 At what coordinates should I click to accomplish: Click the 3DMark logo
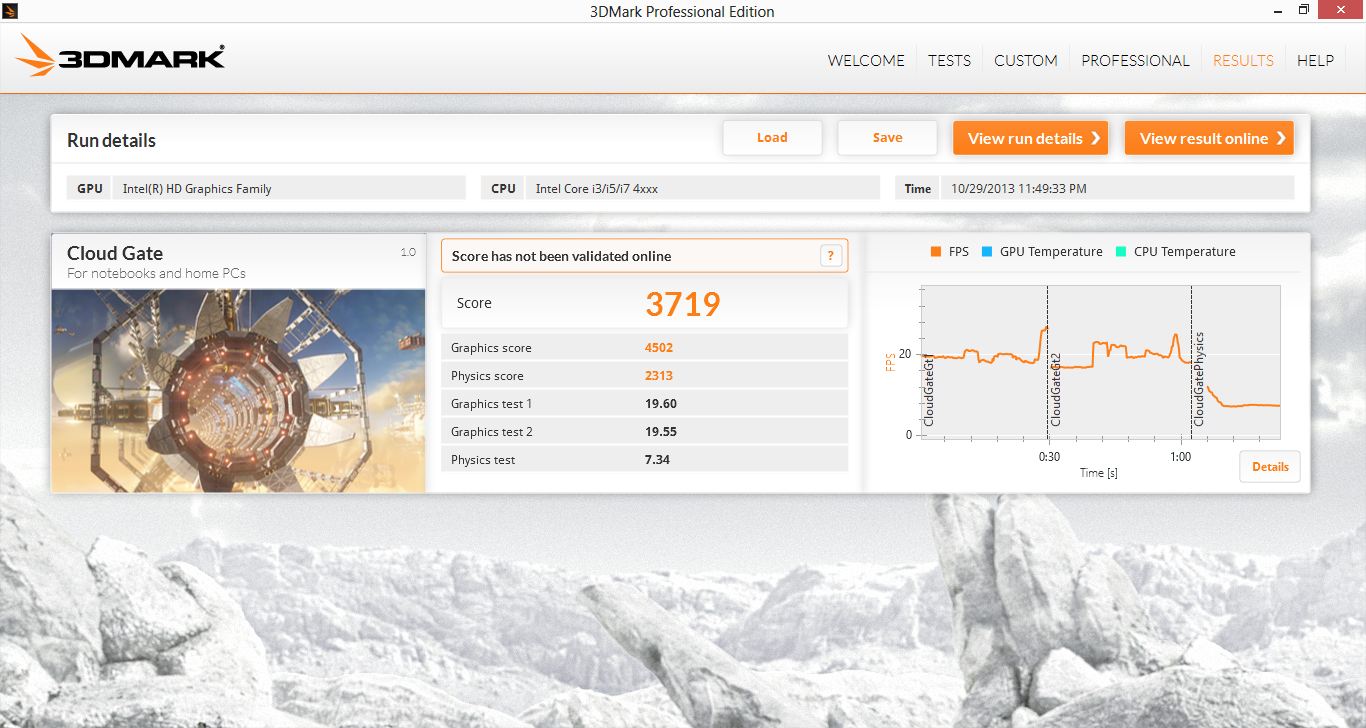[120, 56]
